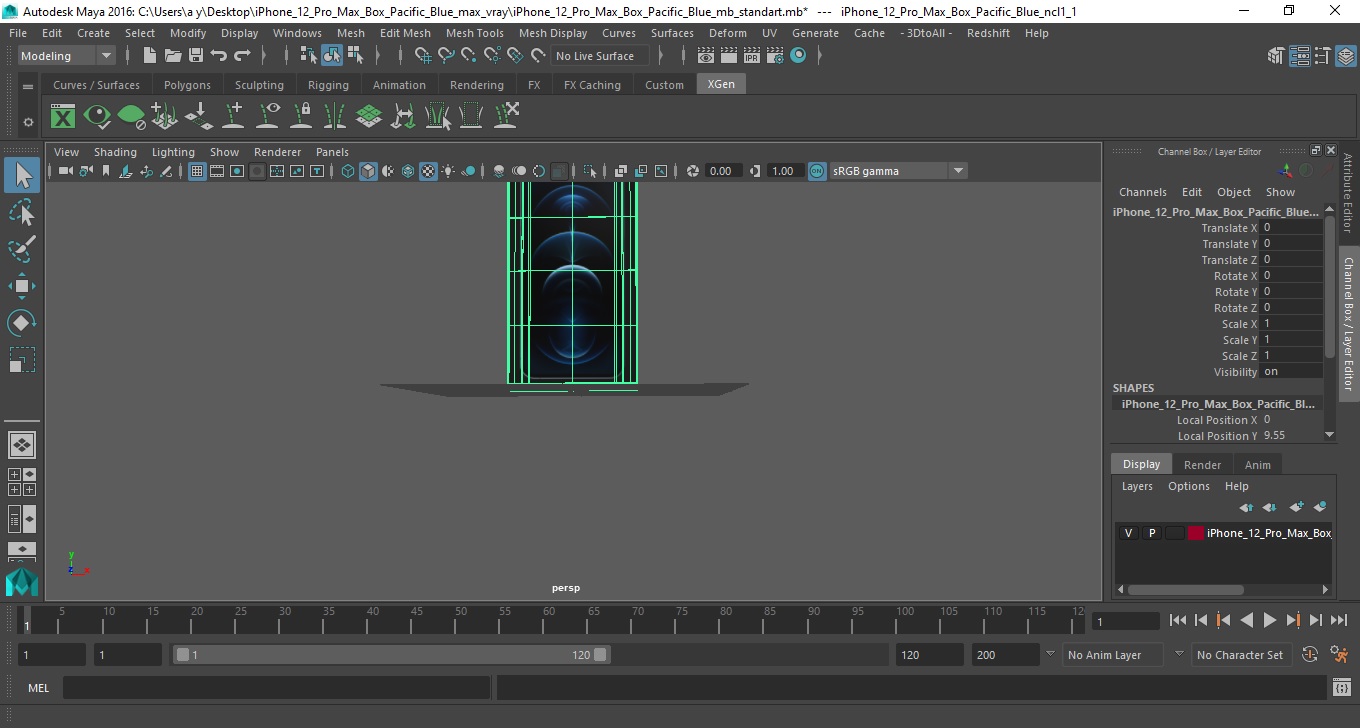Viewport: 1360px width, 728px height.
Task: Click create new layer icon in Layers
Action: click(1296, 508)
